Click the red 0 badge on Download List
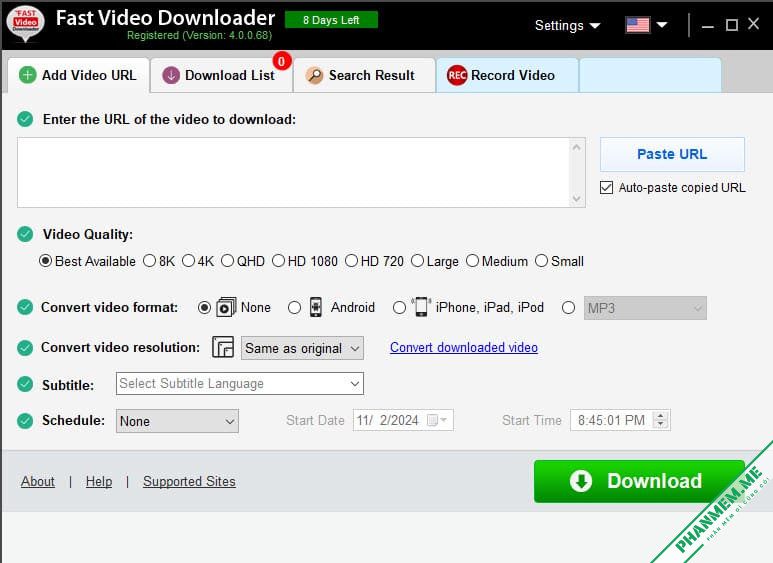 click(281, 61)
